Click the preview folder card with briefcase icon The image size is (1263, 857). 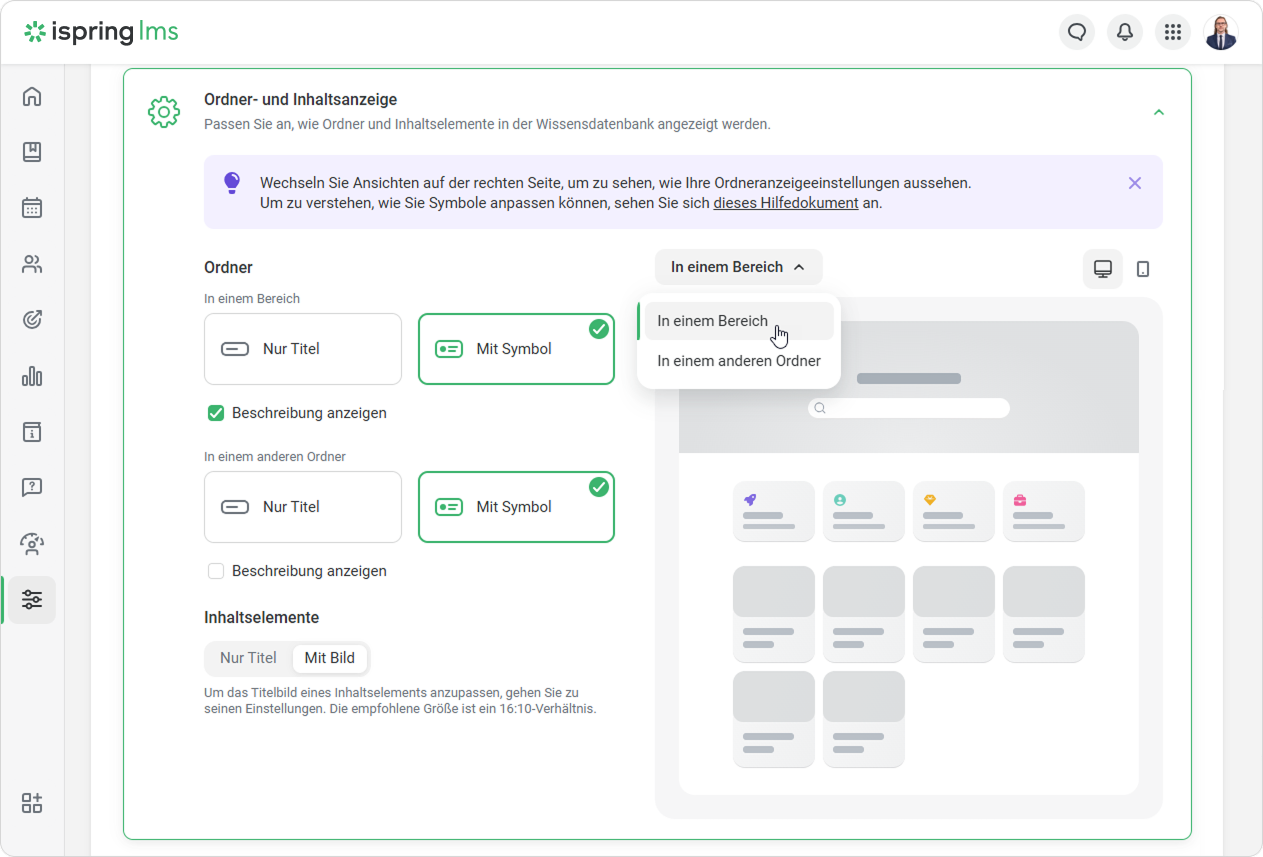[x=1044, y=512]
